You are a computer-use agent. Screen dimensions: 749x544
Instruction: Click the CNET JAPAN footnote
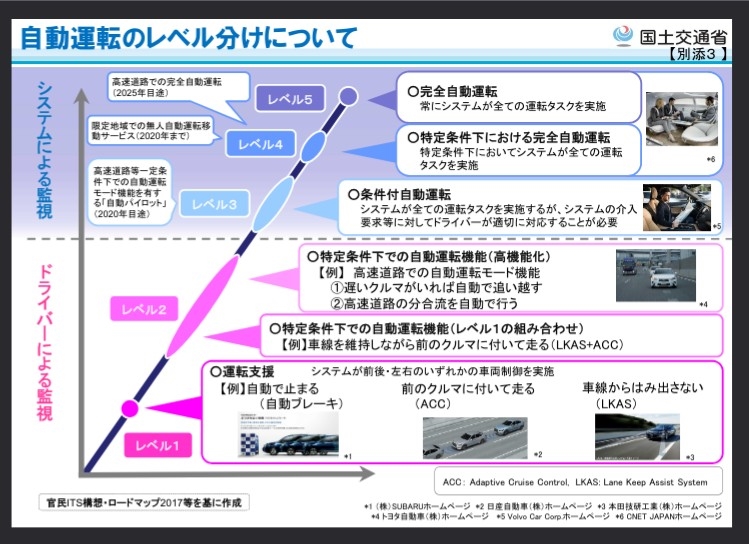(x=669, y=516)
